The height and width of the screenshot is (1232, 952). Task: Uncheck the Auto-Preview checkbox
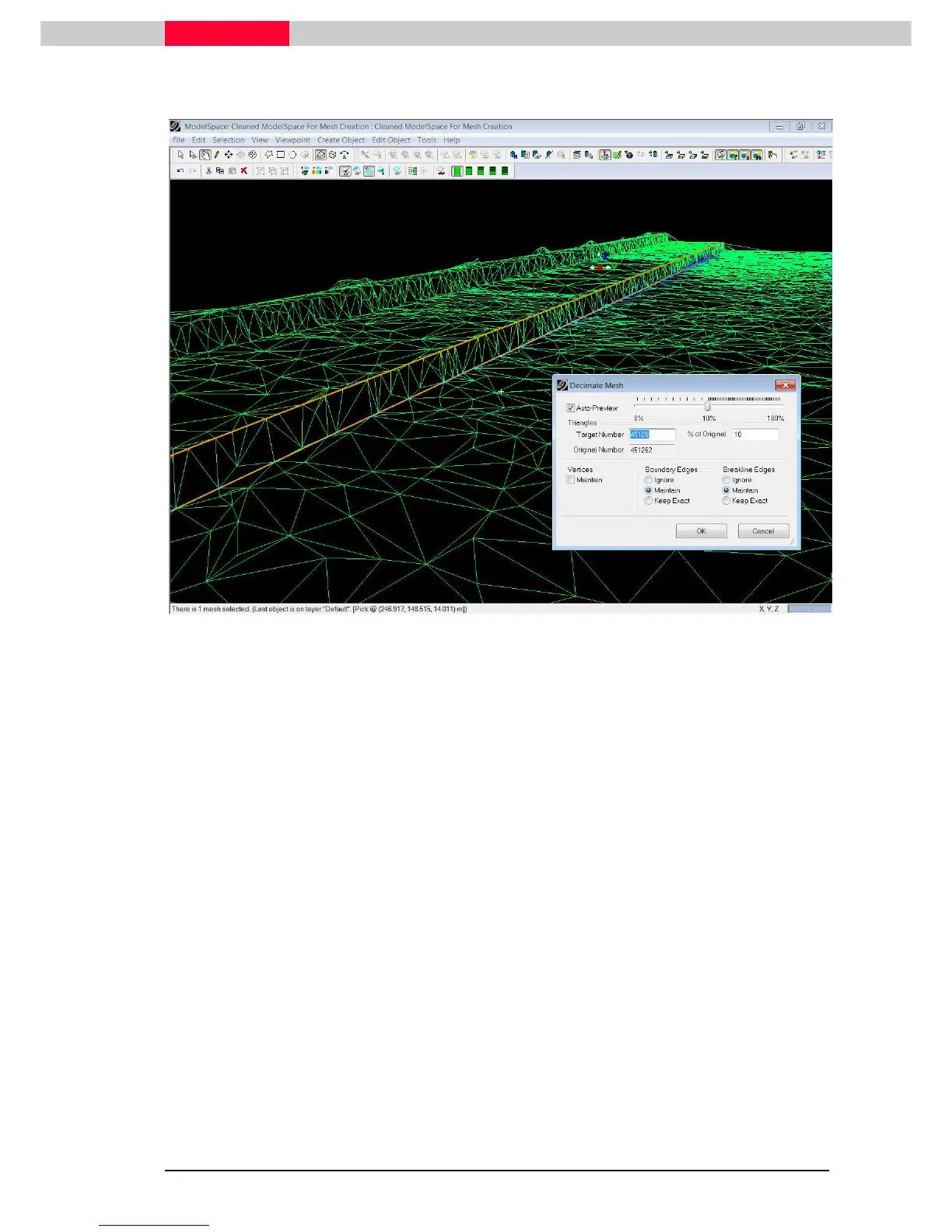coord(571,408)
